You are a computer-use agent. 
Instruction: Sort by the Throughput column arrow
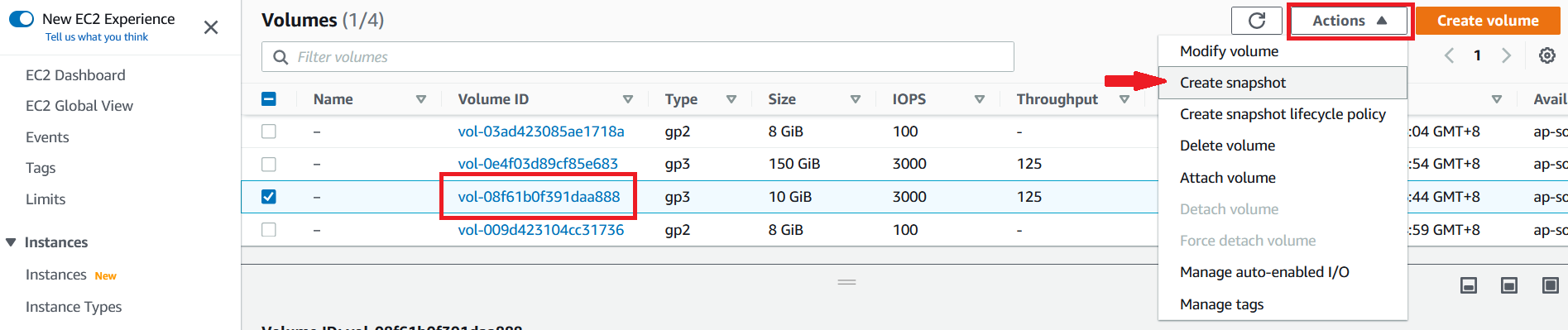coord(1124,99)
